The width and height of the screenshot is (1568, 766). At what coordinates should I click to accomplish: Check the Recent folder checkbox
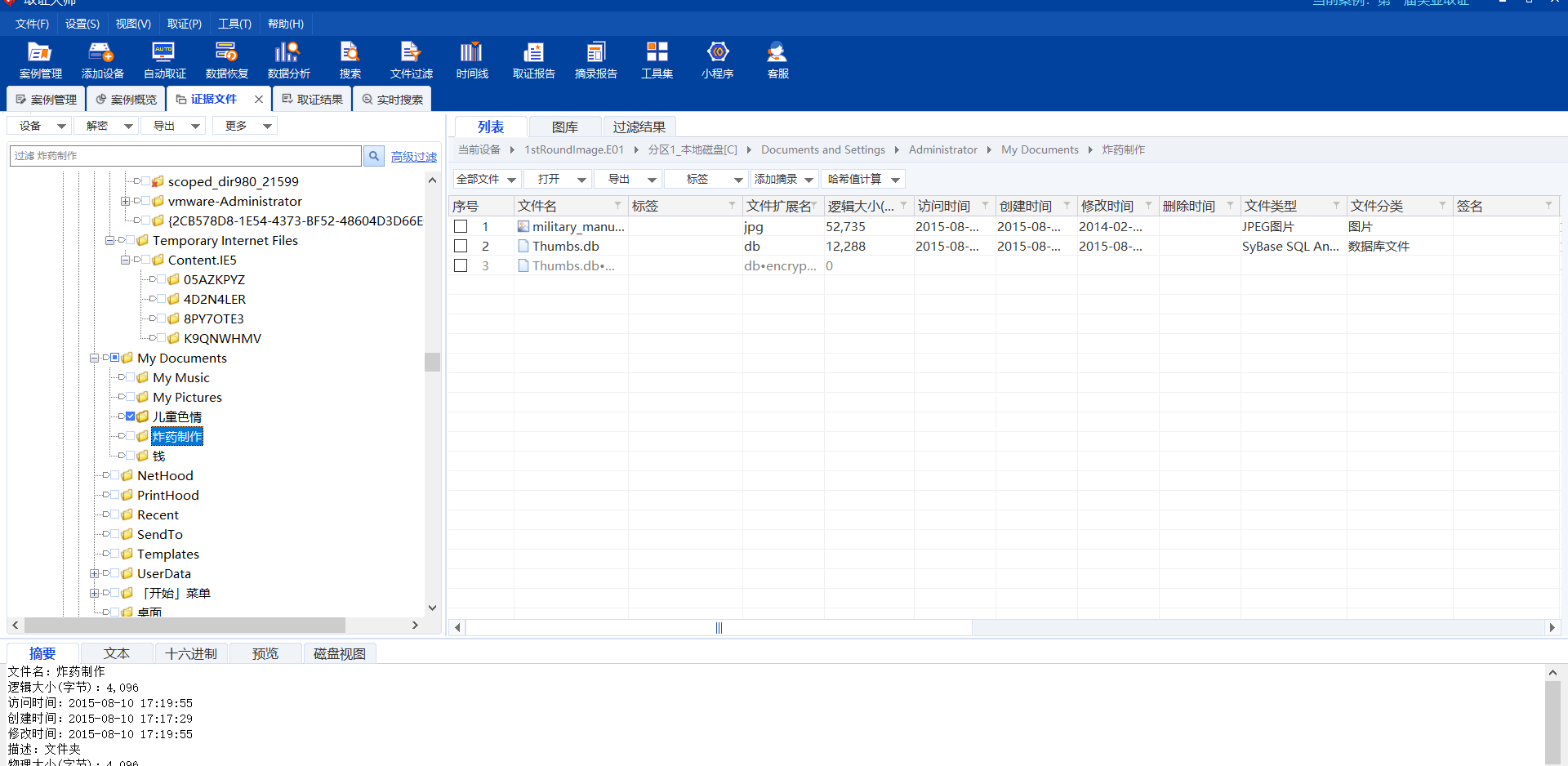tap(115, 514)
